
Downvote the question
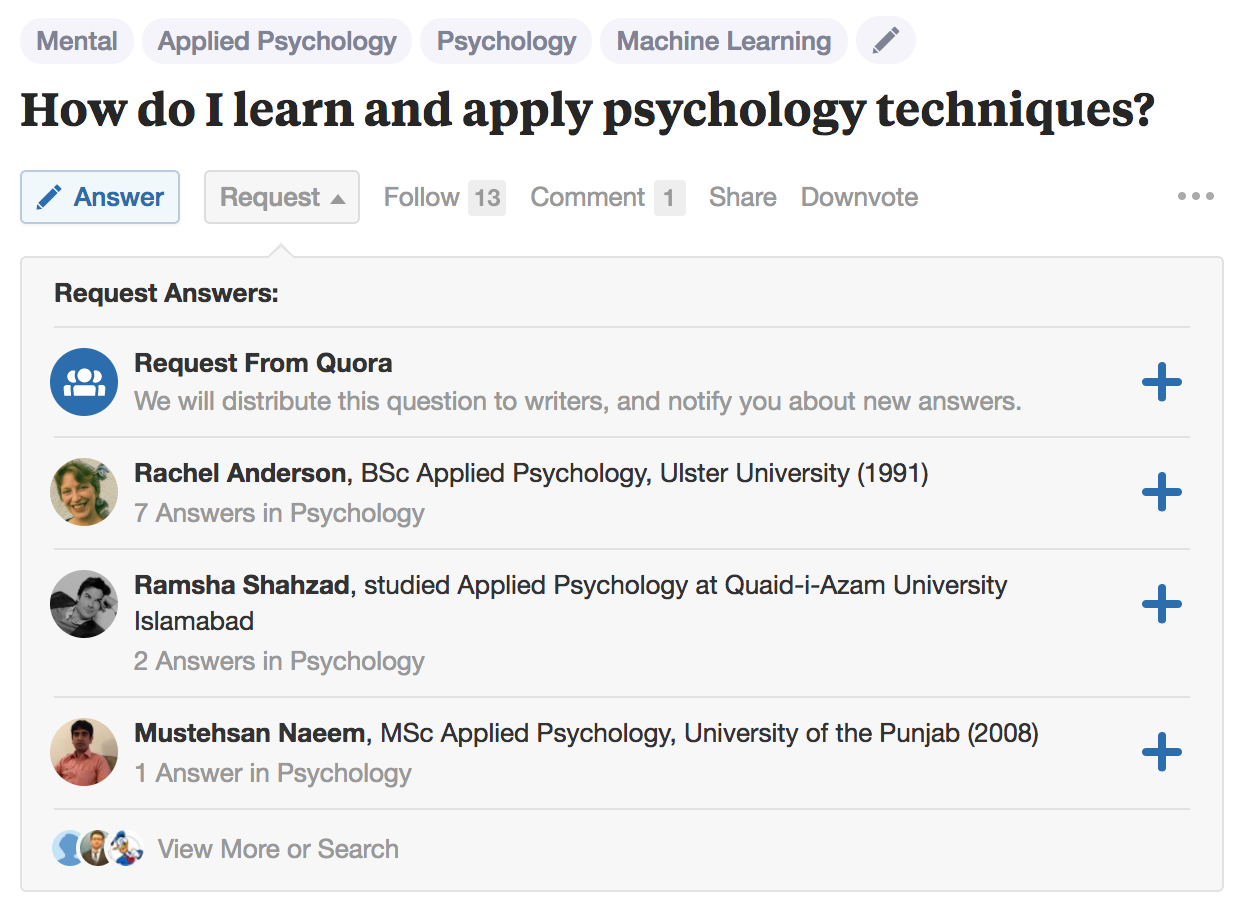[859, 197]
